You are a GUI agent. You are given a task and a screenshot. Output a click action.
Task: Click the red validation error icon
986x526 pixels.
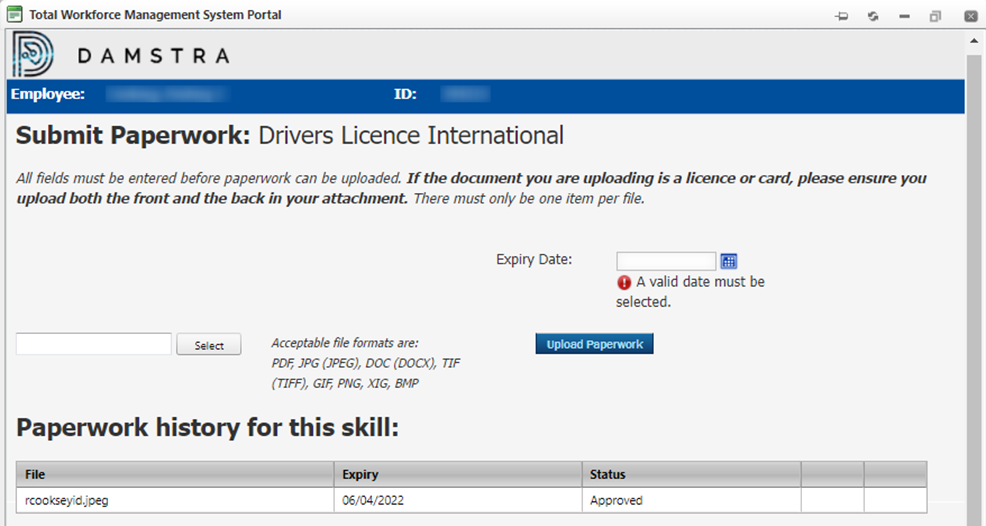(624, 283)
